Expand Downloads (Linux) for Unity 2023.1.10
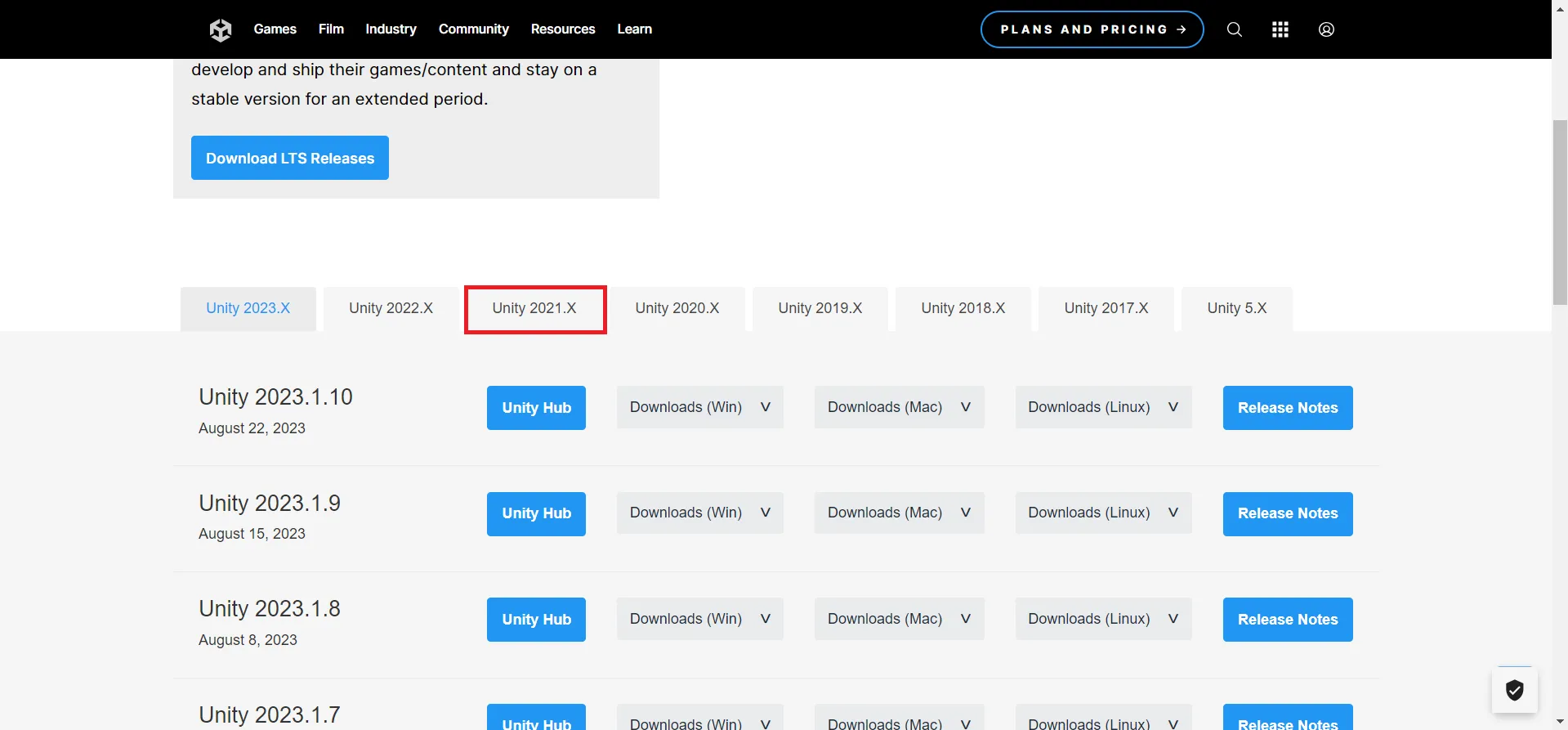This screenshot has width=1568, height=730. (x=1103, y=407)
